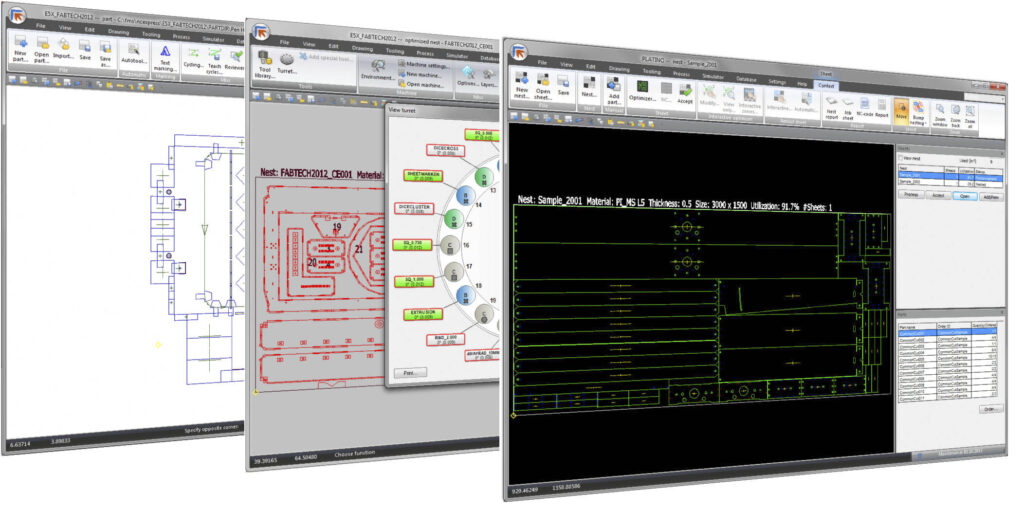Launch the Optimizer tool
1024x510 pixels.
point(642,91)
